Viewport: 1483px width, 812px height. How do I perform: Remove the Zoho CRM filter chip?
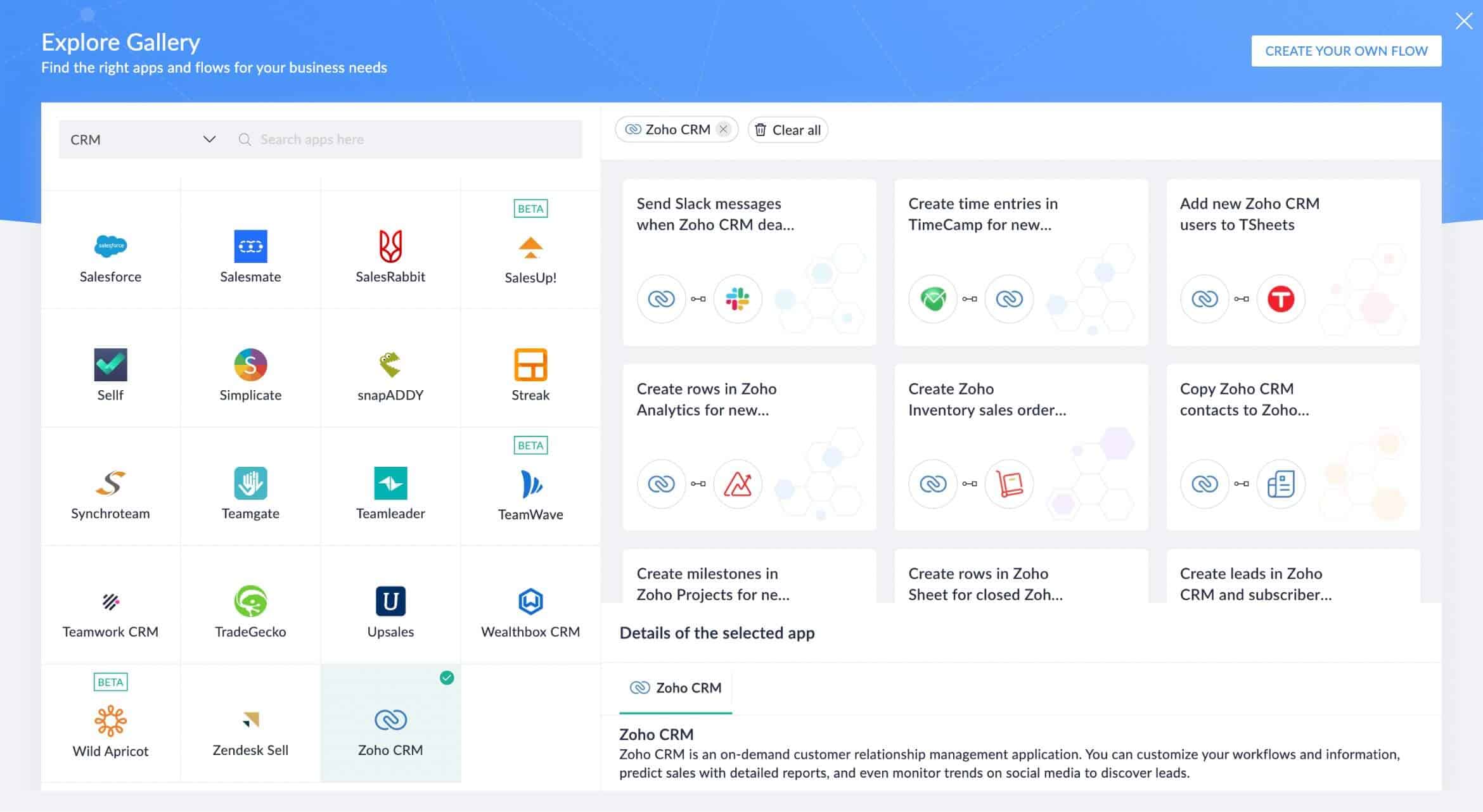click(723, 129)
